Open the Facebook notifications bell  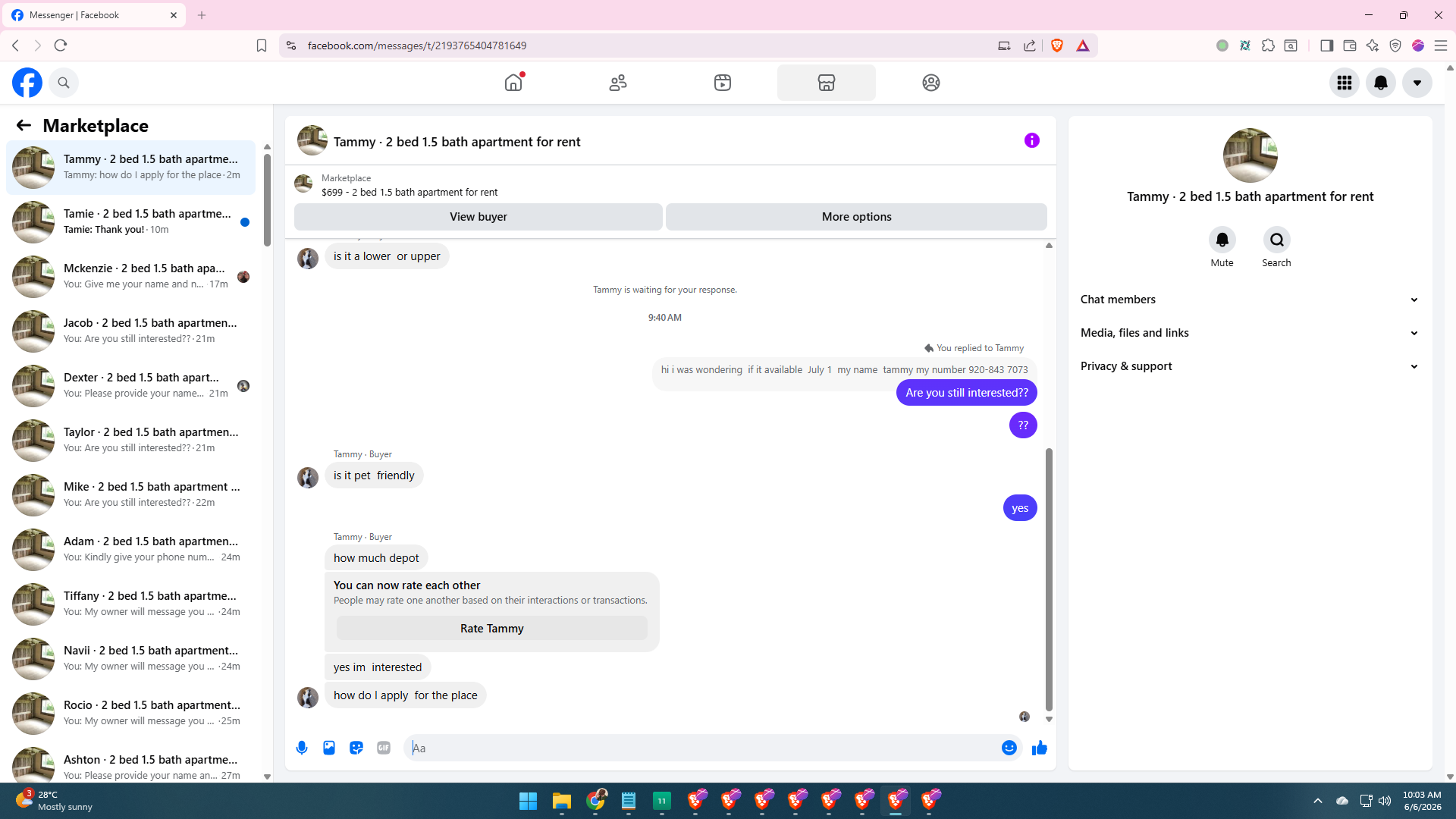tap(1381, 83)
